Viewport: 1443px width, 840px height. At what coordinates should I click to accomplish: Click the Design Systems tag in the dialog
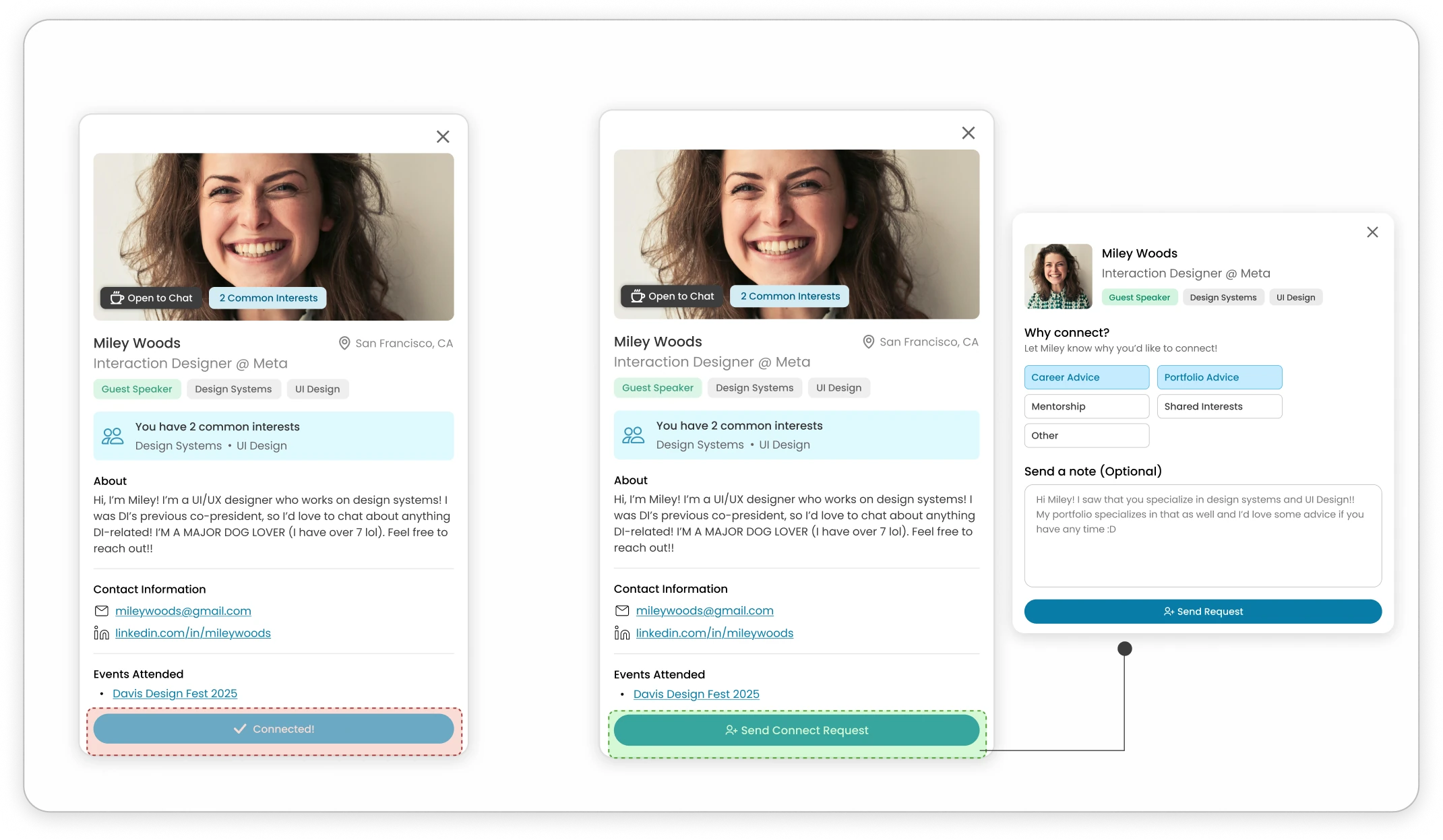1223,297
